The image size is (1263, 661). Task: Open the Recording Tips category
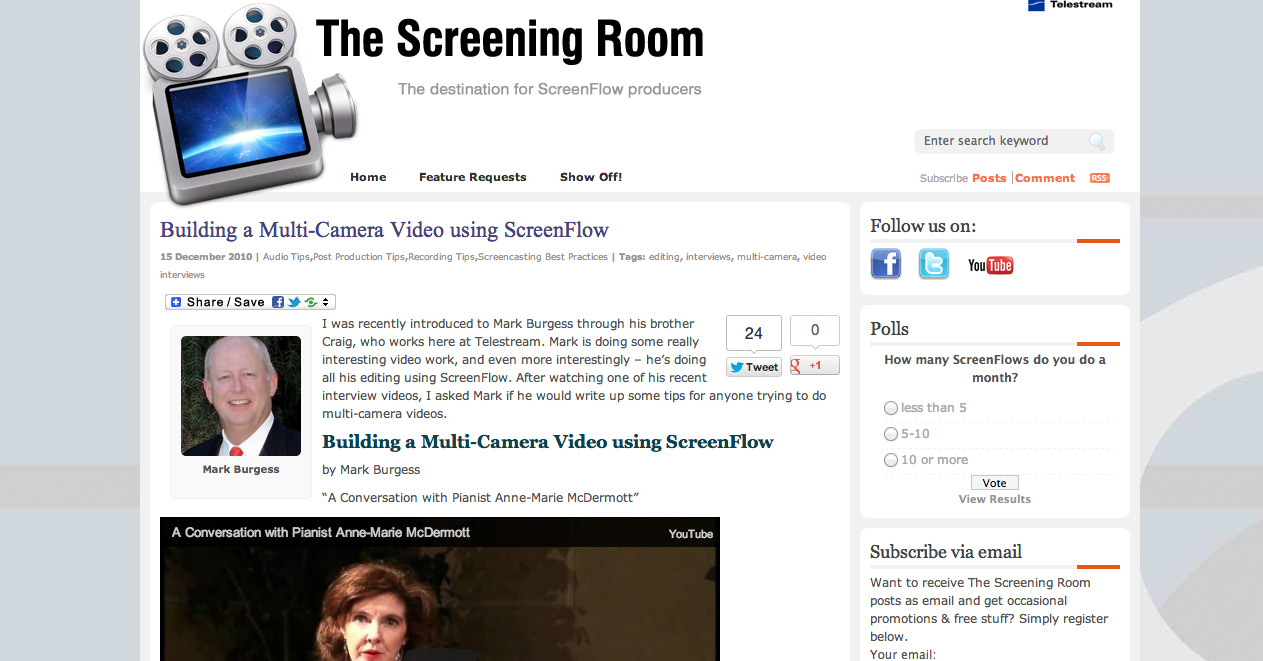click(441, 257)
